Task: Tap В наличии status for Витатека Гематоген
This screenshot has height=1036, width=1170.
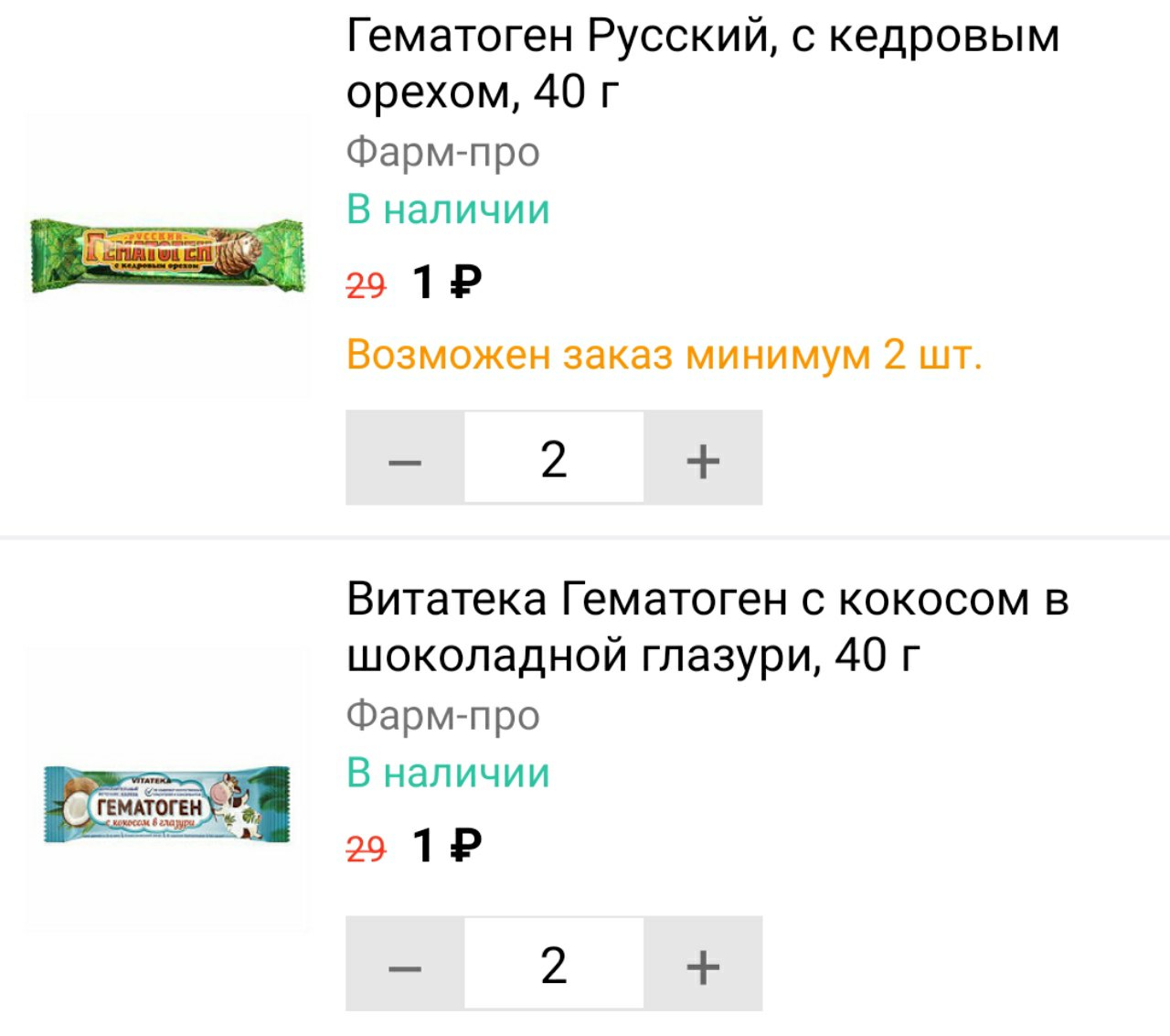Action: pyautogui.click(x=448, y=773)
